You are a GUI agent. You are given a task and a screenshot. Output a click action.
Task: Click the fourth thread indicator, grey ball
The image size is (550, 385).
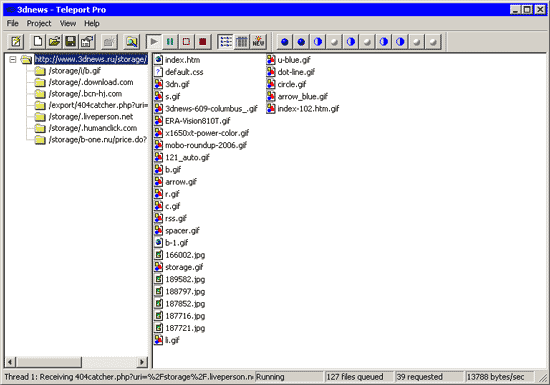pyautogui.click(x=334, y=42)
